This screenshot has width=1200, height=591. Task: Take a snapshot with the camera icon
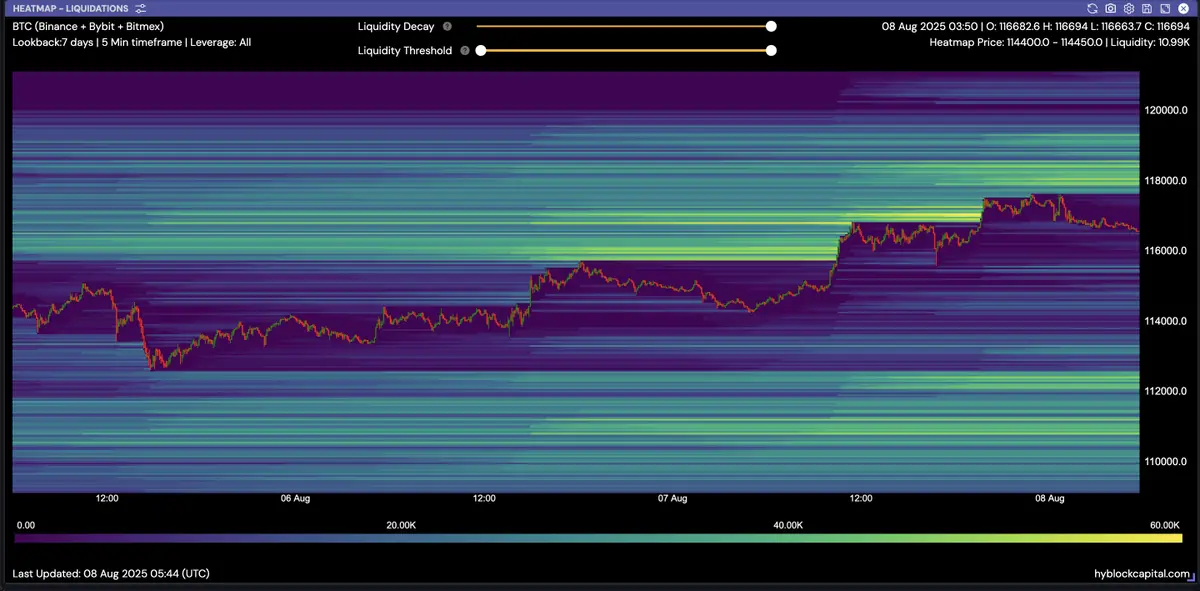pos(1110,8)
